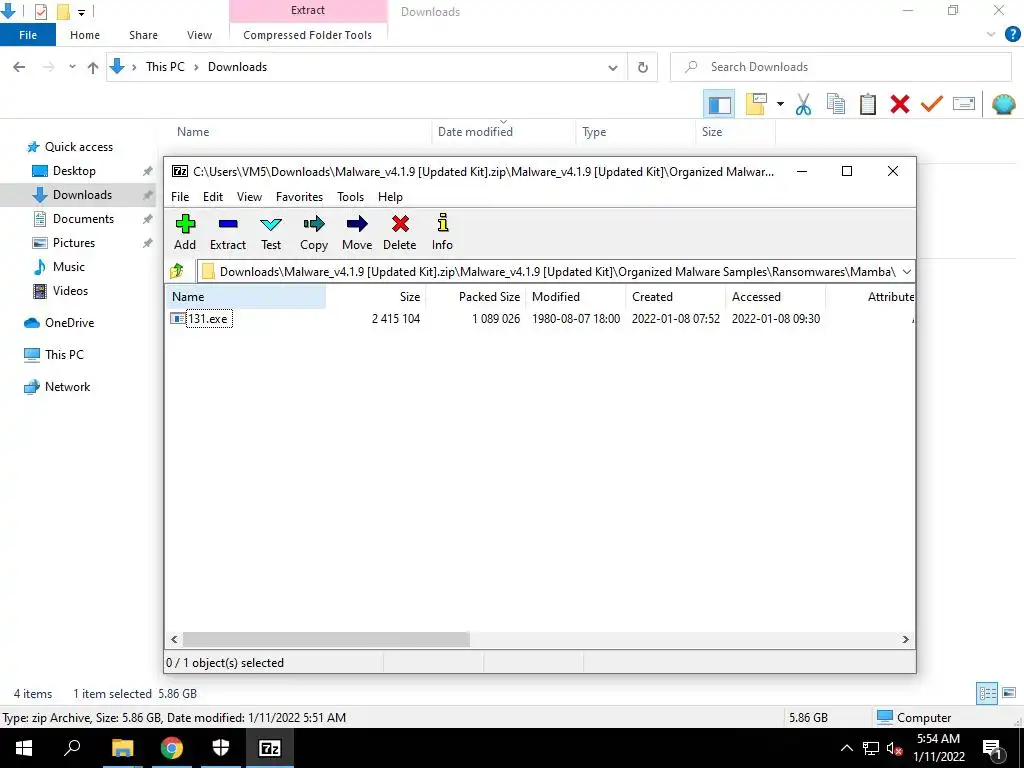Go up to parent folder in Explorer
This screenshot has height=768, width=1024.
coord(93,67)
